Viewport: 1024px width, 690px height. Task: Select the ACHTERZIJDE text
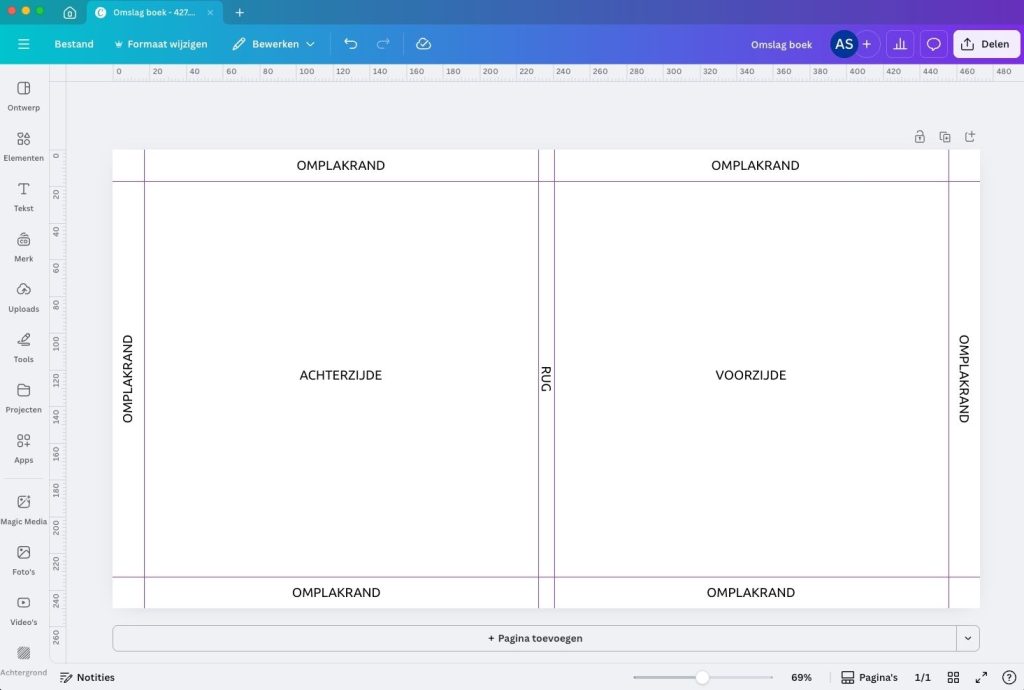coord(340,375)
